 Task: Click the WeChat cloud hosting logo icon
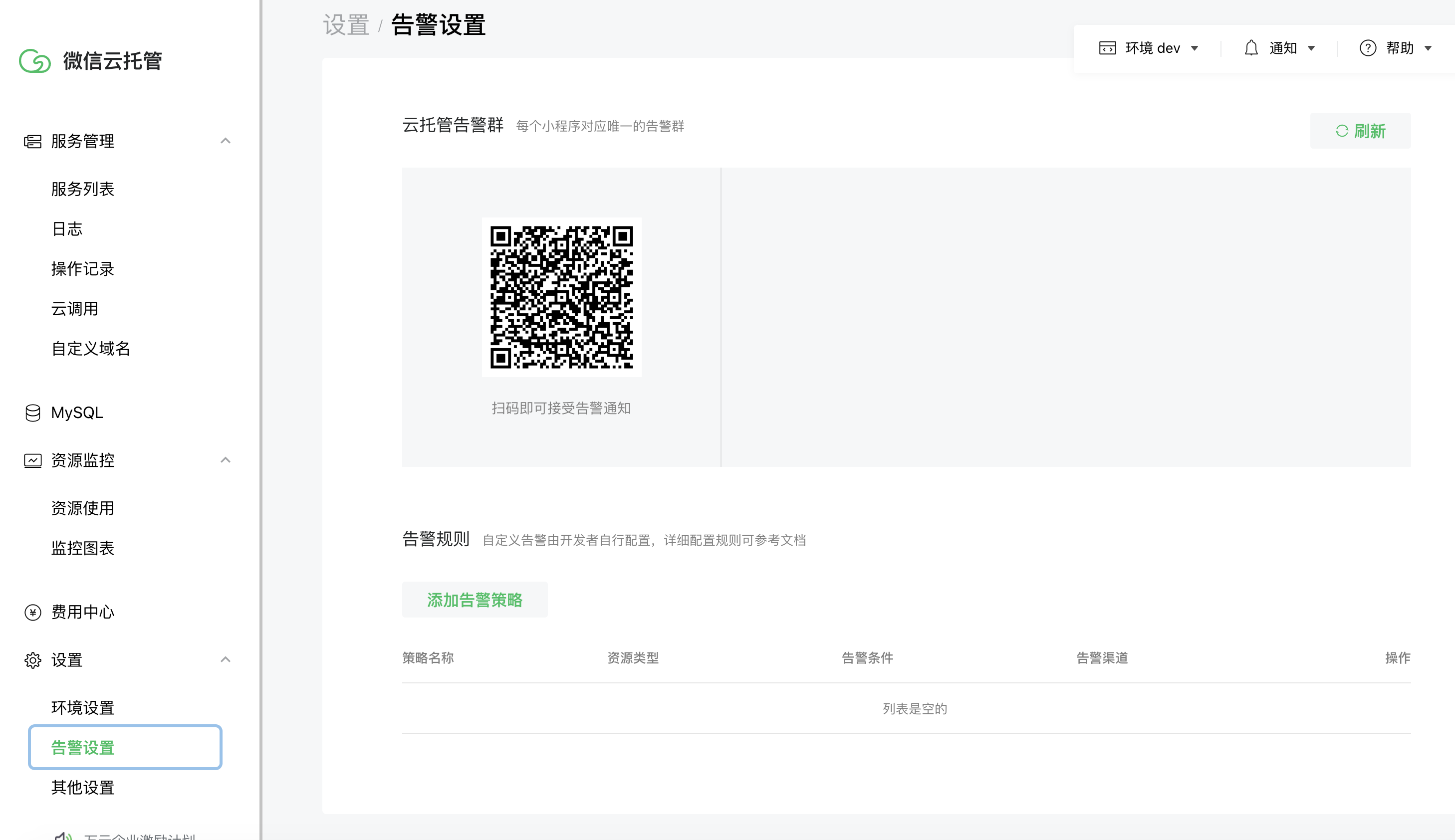(x=34, y=60)
